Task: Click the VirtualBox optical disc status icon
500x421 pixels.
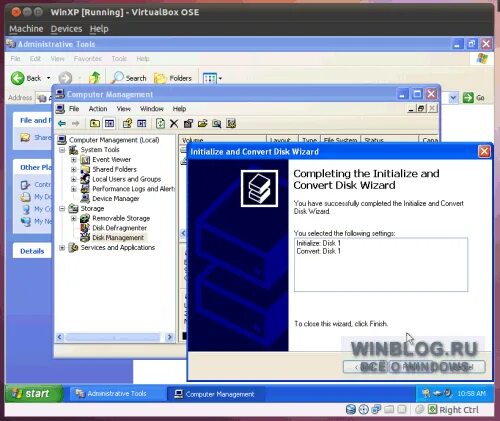Action: coord(363,409)
